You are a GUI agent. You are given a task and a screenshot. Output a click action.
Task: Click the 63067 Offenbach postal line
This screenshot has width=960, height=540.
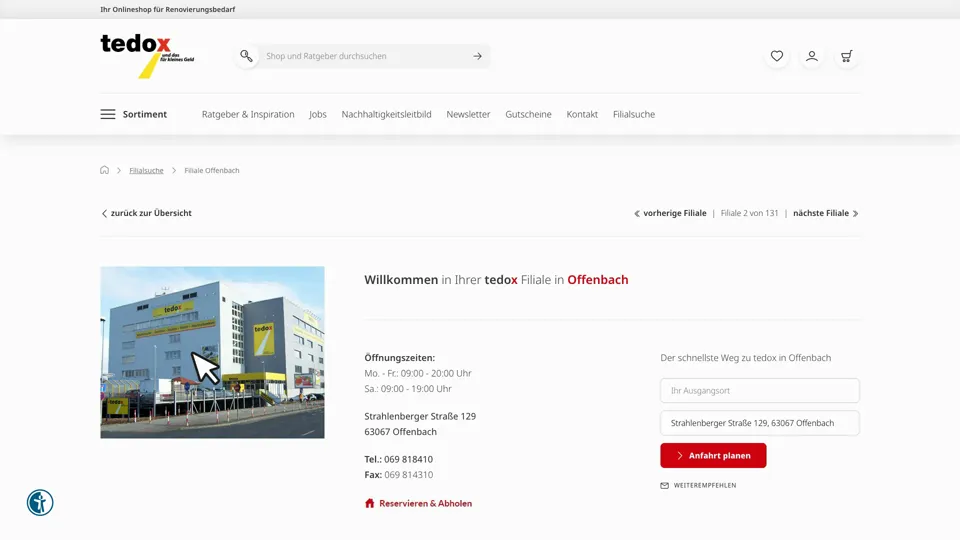(x=400, y=432)
